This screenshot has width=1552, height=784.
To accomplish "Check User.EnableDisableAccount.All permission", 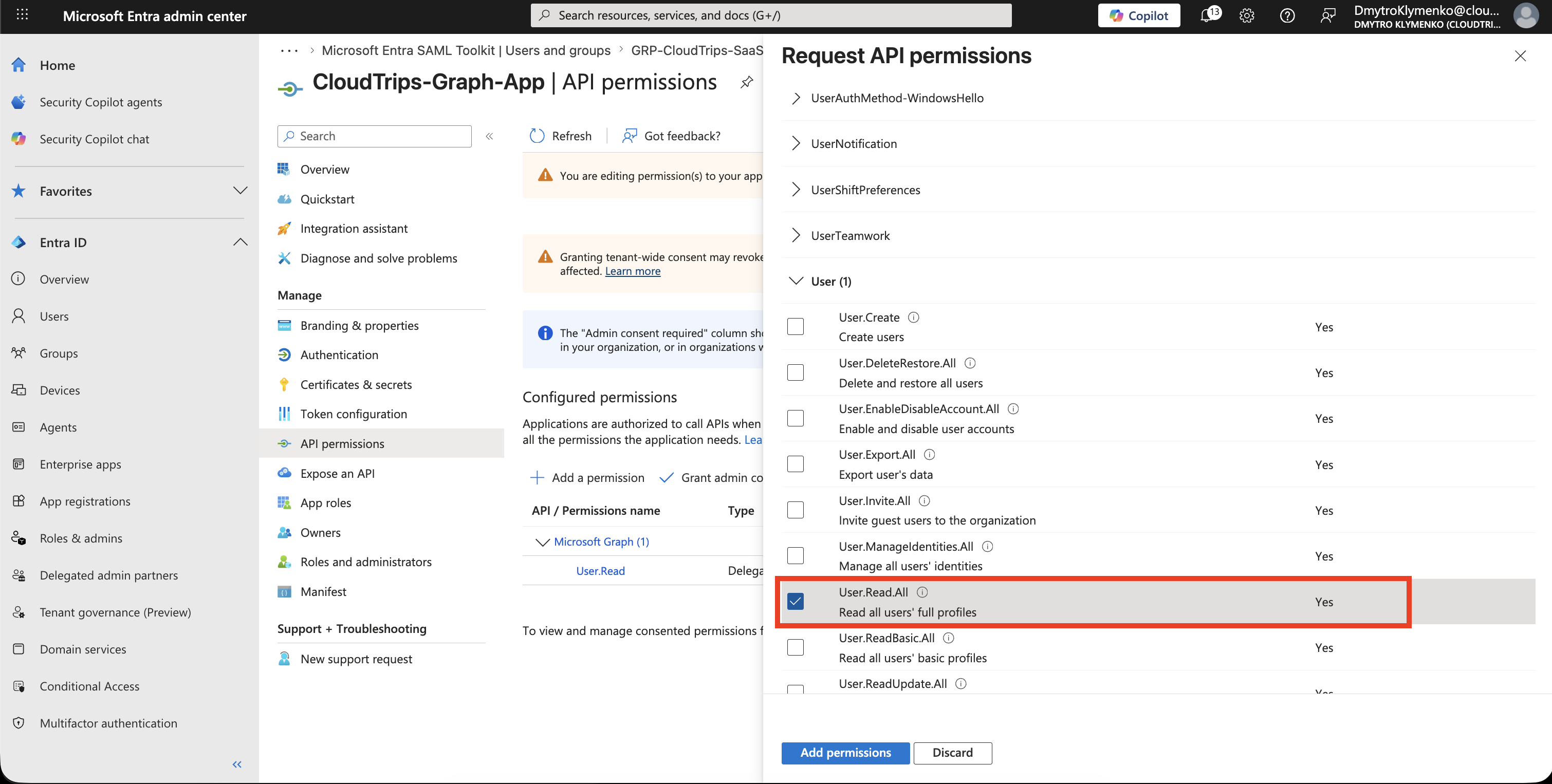I will pos(796,418).
